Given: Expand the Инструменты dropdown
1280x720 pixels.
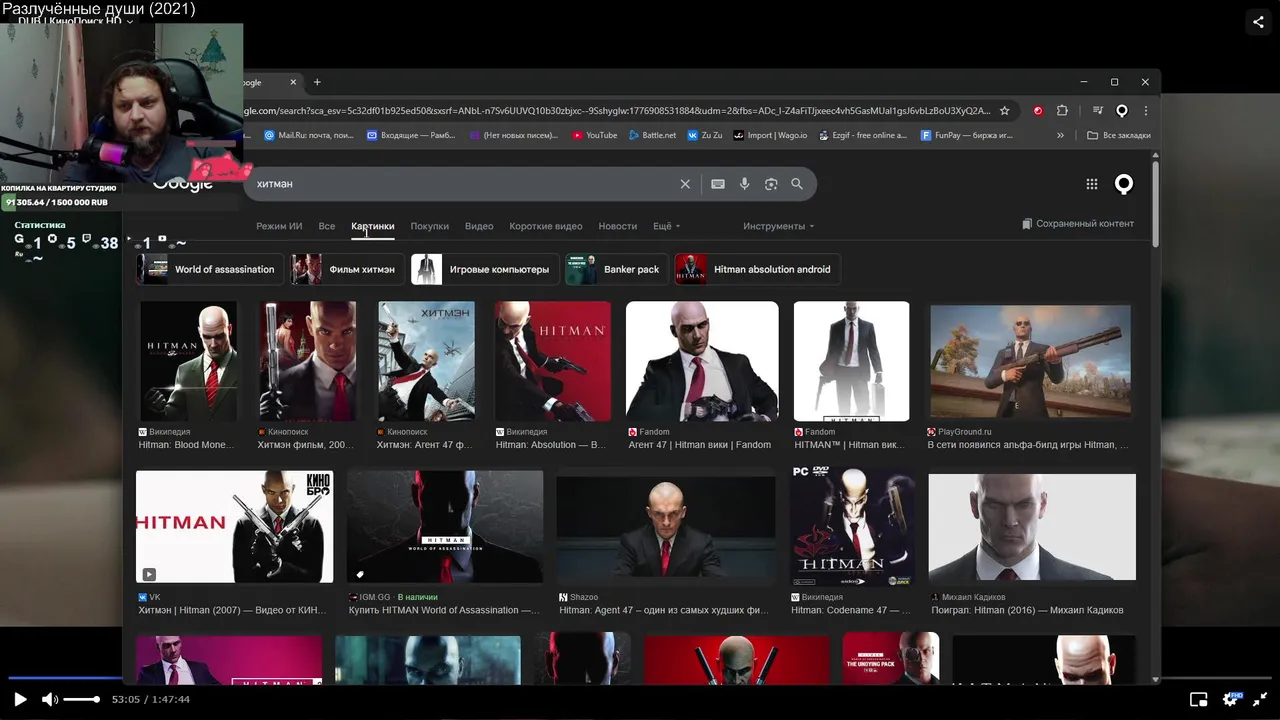Looking at the screenshot, I should (778, 226).
